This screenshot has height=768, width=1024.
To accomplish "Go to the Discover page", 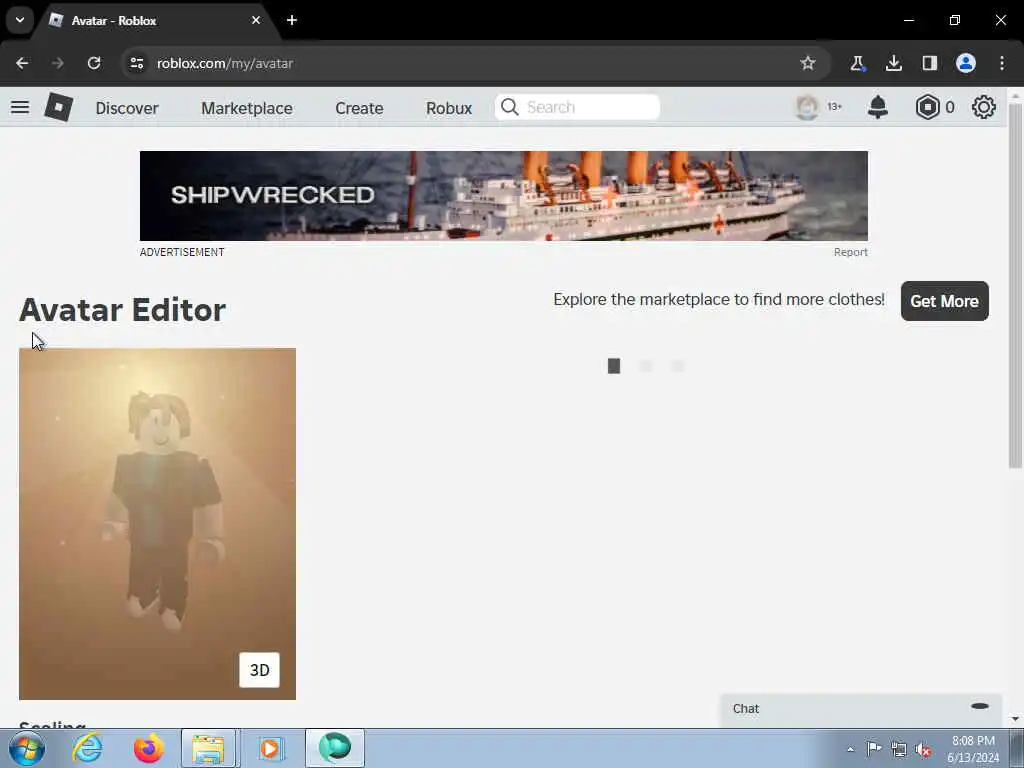I will coord(127,108).
